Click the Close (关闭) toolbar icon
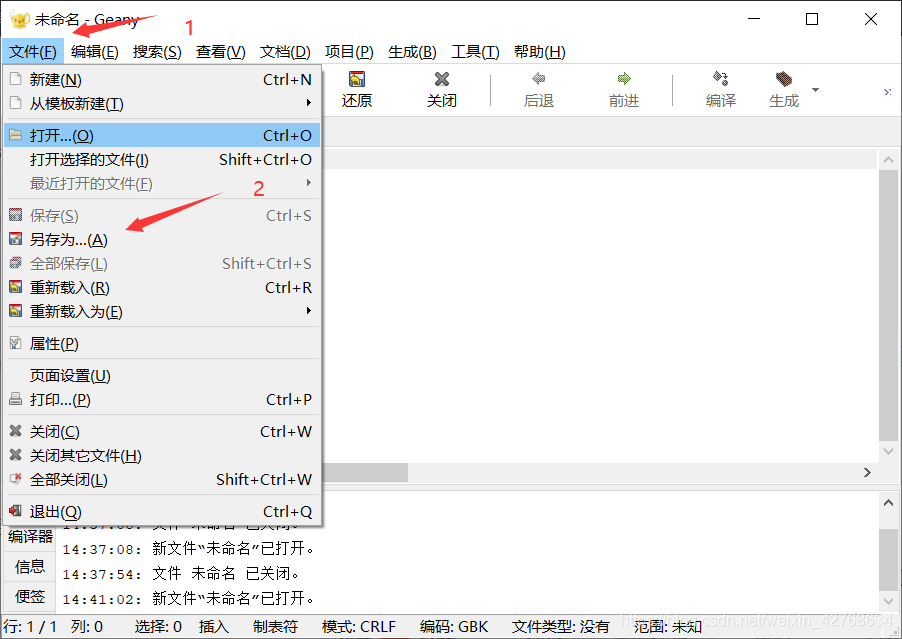902x639 pixels. [442, 79]
